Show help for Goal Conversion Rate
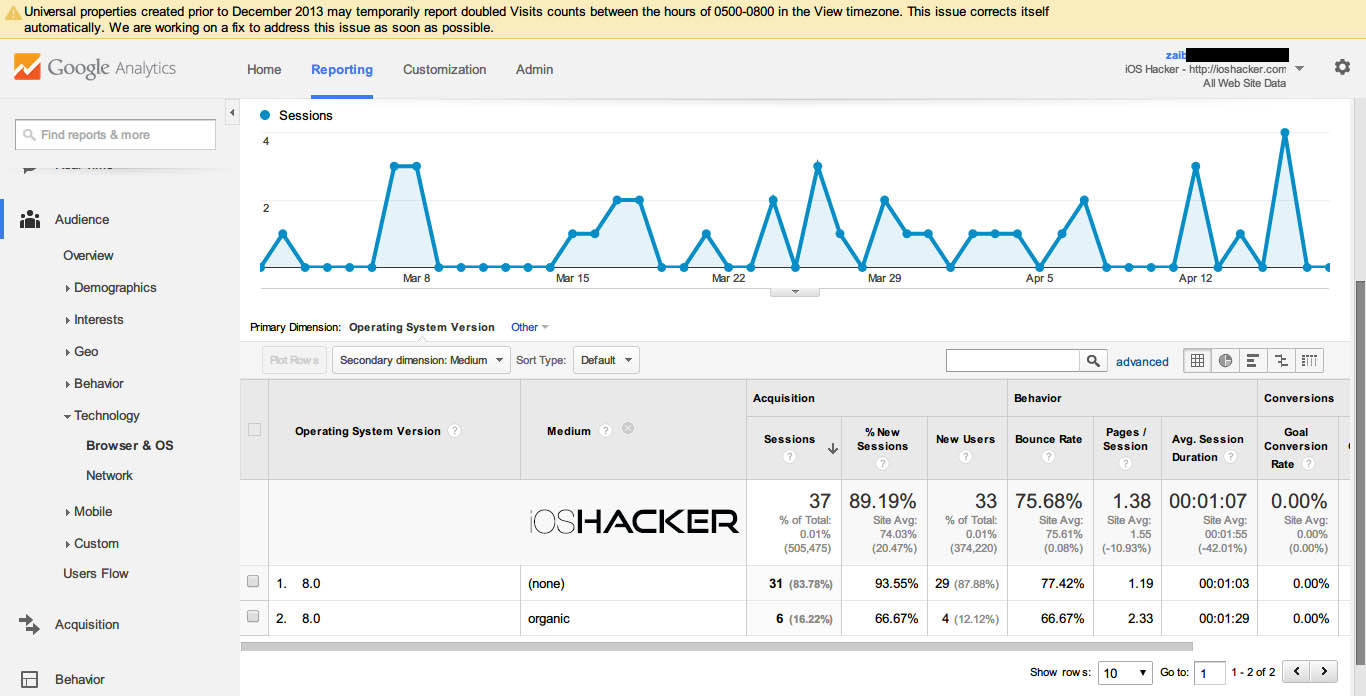This screenshot has height=696, width=1366. [1308, 464]
